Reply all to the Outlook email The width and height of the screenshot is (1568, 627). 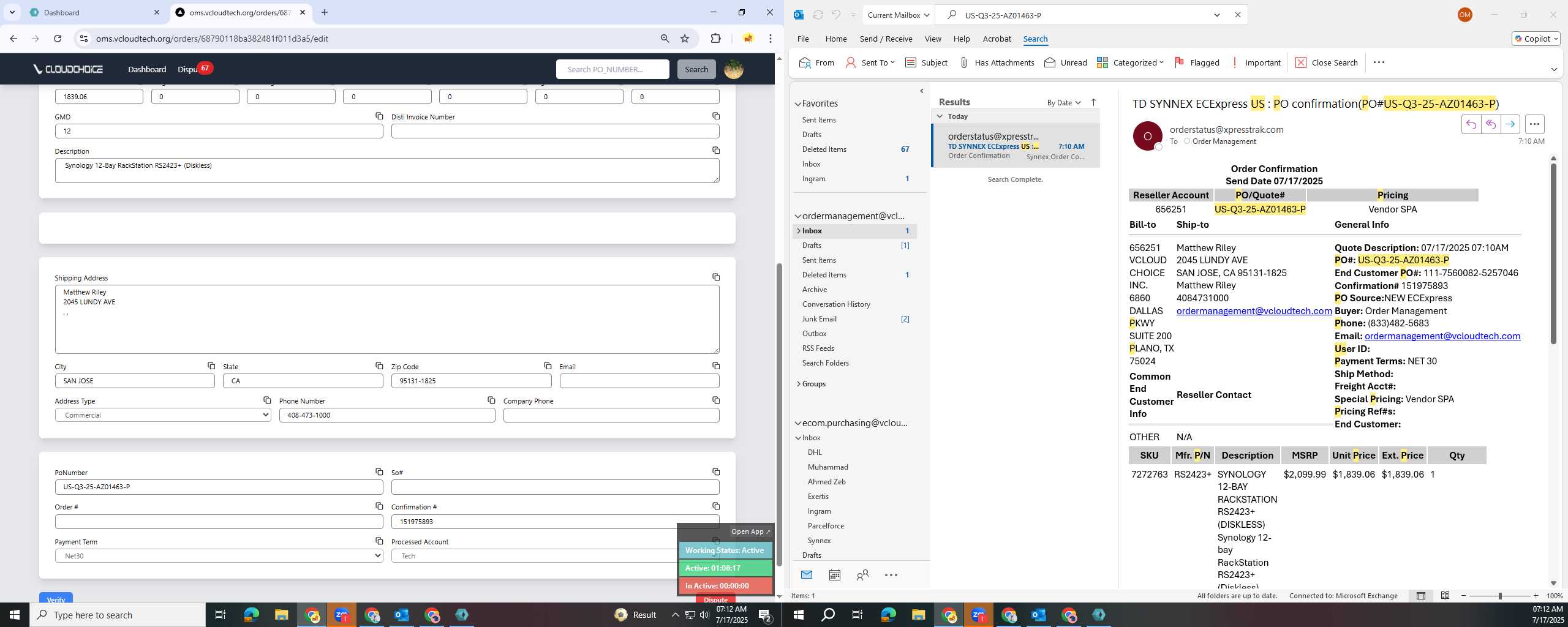1490,124
